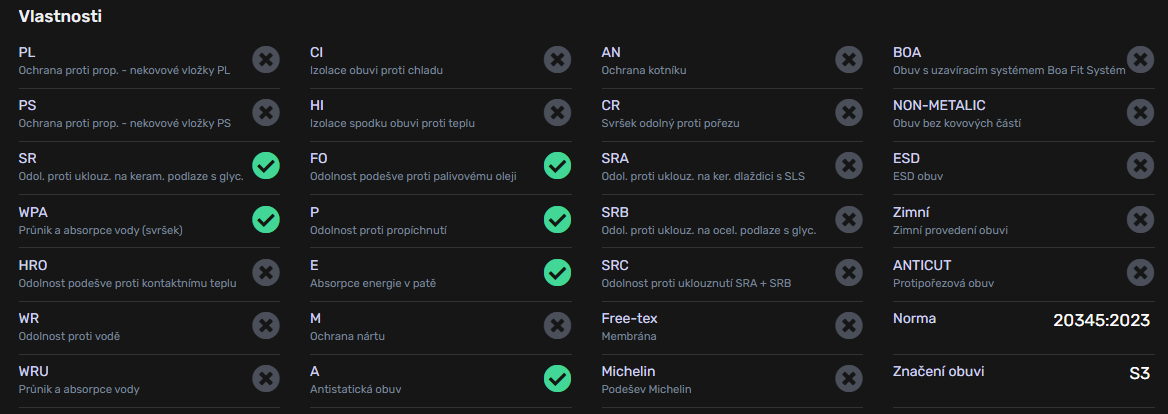Click the WRU property description text
This screenshot has width=1168, height=414.
[79, 389]
